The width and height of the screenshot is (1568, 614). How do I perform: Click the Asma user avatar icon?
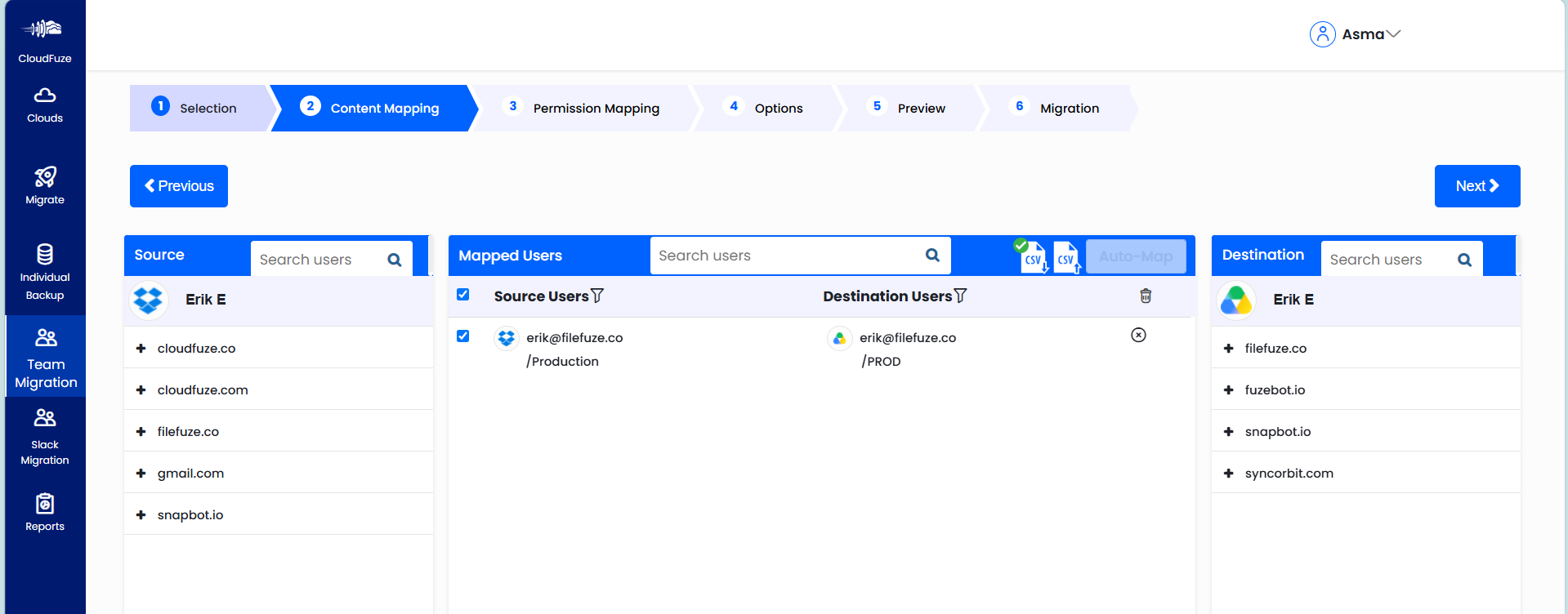[1322, 34]
